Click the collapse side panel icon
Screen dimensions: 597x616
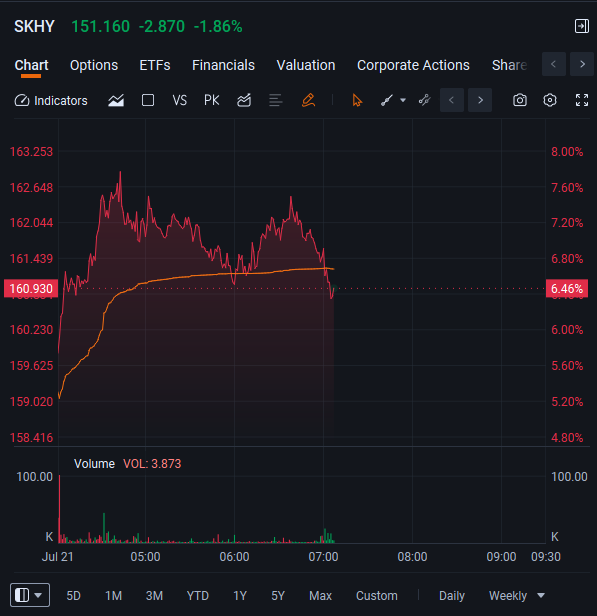pos(581,26)
